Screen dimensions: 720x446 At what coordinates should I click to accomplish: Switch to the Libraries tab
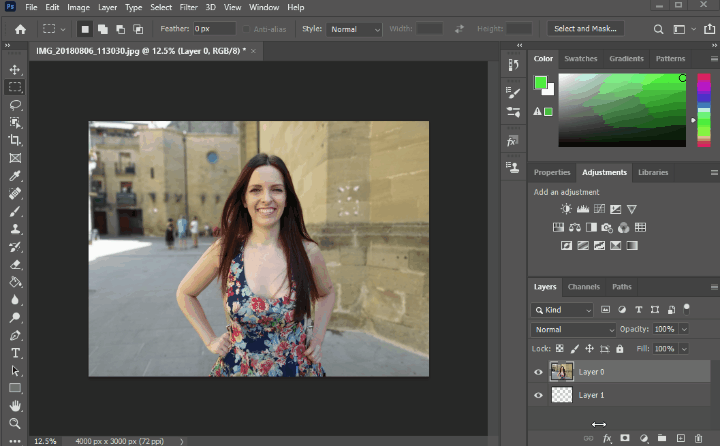pyautogui.click(x=653, y=172)
